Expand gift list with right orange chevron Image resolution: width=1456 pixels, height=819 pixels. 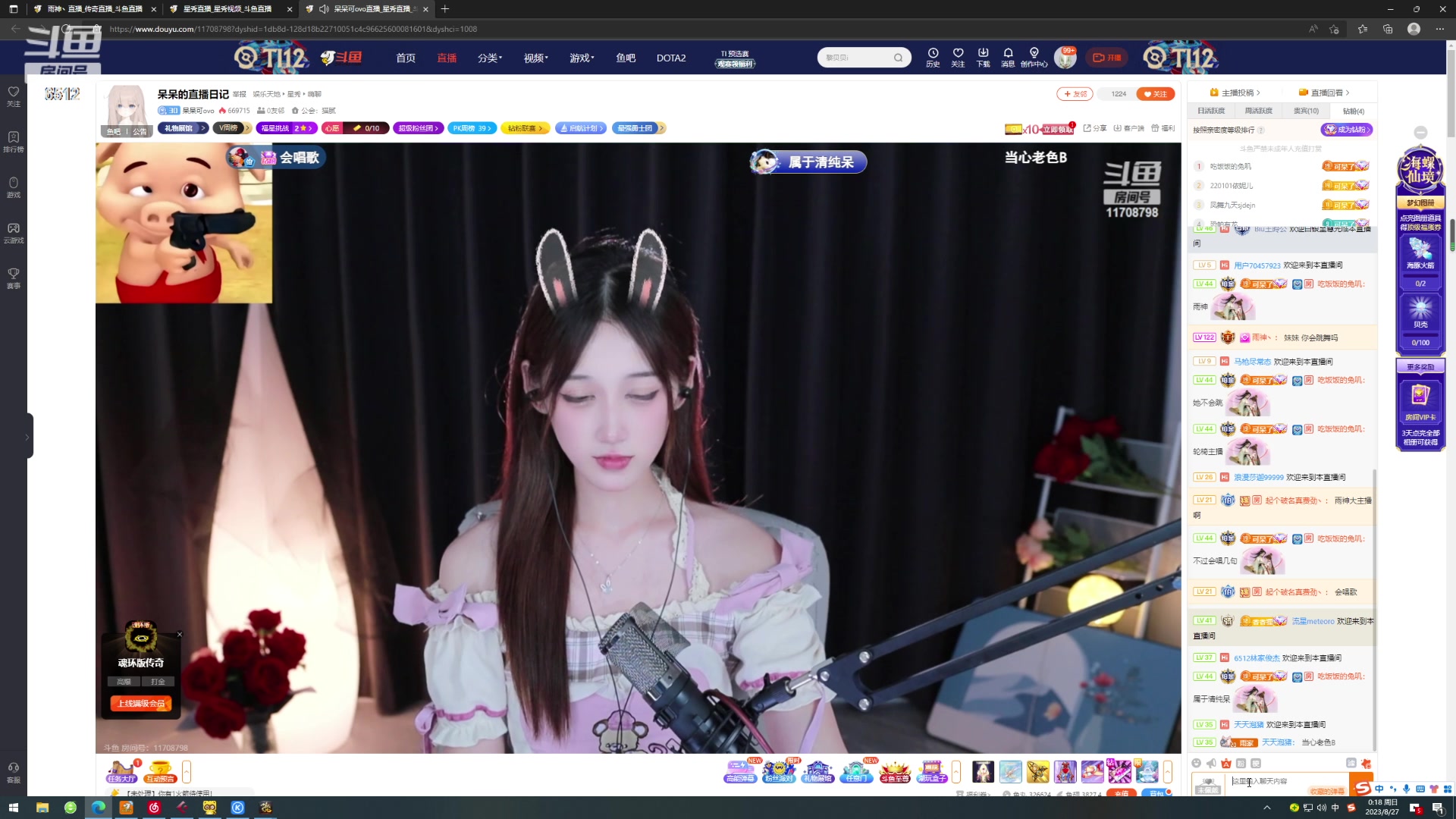pyautogui.click(x=1168, y=771)
